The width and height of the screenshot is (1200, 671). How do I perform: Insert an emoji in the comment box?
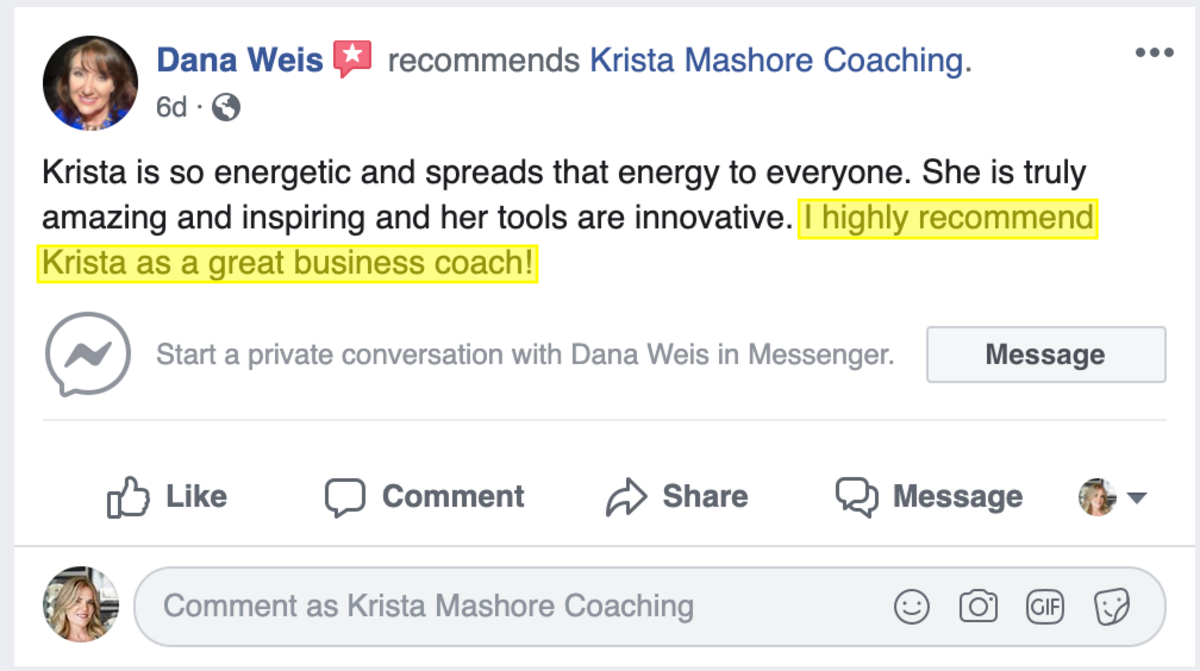tap(912, 607)
